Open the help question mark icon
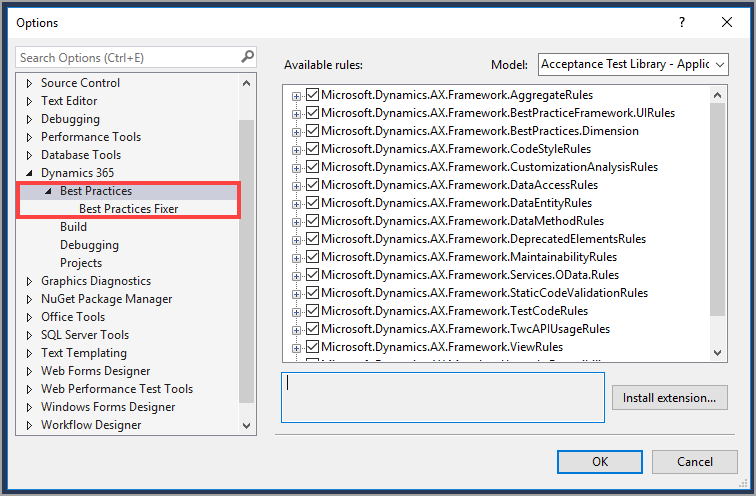This screenshot has height=496, width=756. [682, 22]
